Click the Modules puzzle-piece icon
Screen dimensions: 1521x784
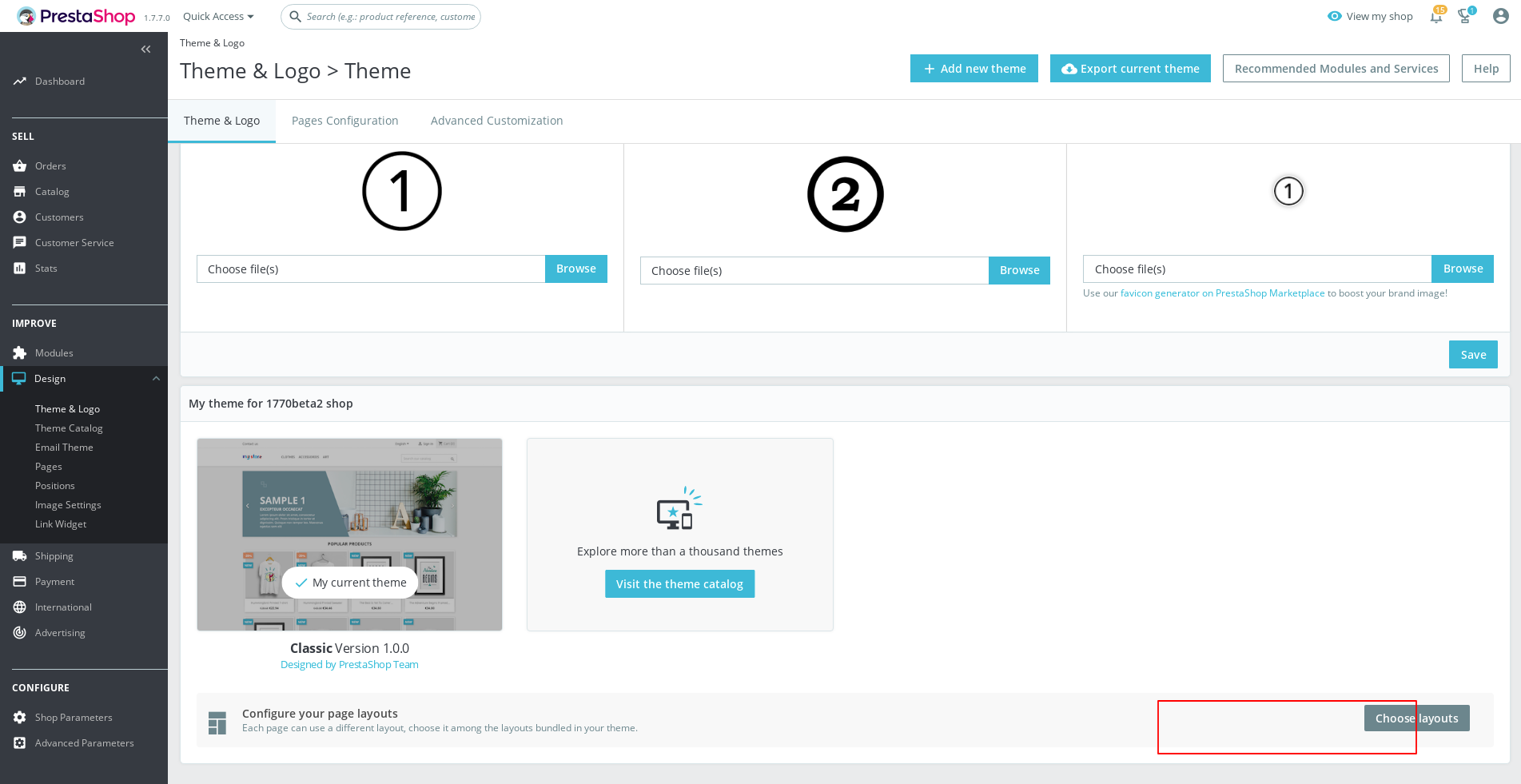pyautogui.click(x=19, y=352)
